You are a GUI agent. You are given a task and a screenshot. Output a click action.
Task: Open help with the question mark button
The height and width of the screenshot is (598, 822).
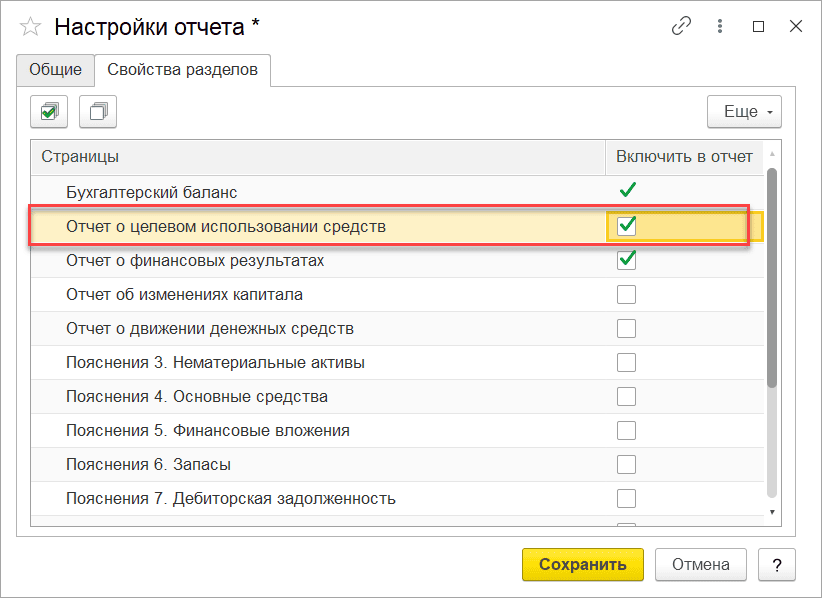pyautogui.click(x=776, y=564)
